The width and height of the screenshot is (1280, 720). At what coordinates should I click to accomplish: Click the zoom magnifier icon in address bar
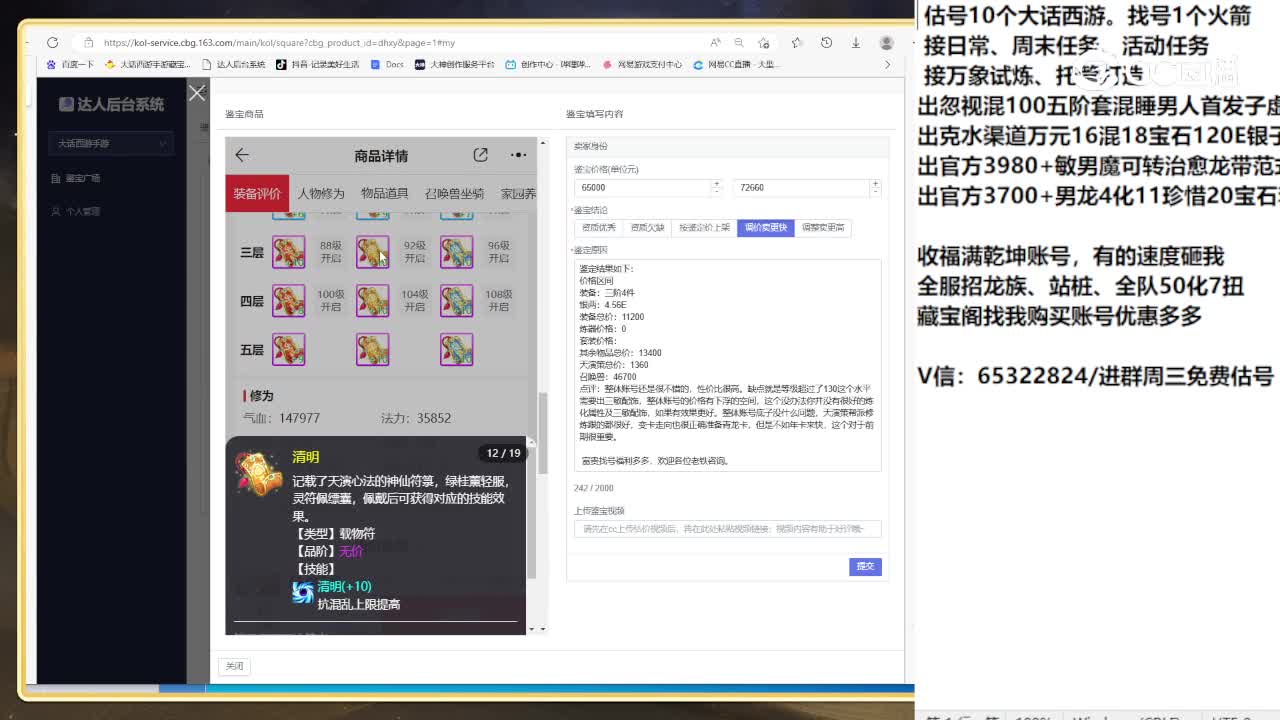point(739,43)
